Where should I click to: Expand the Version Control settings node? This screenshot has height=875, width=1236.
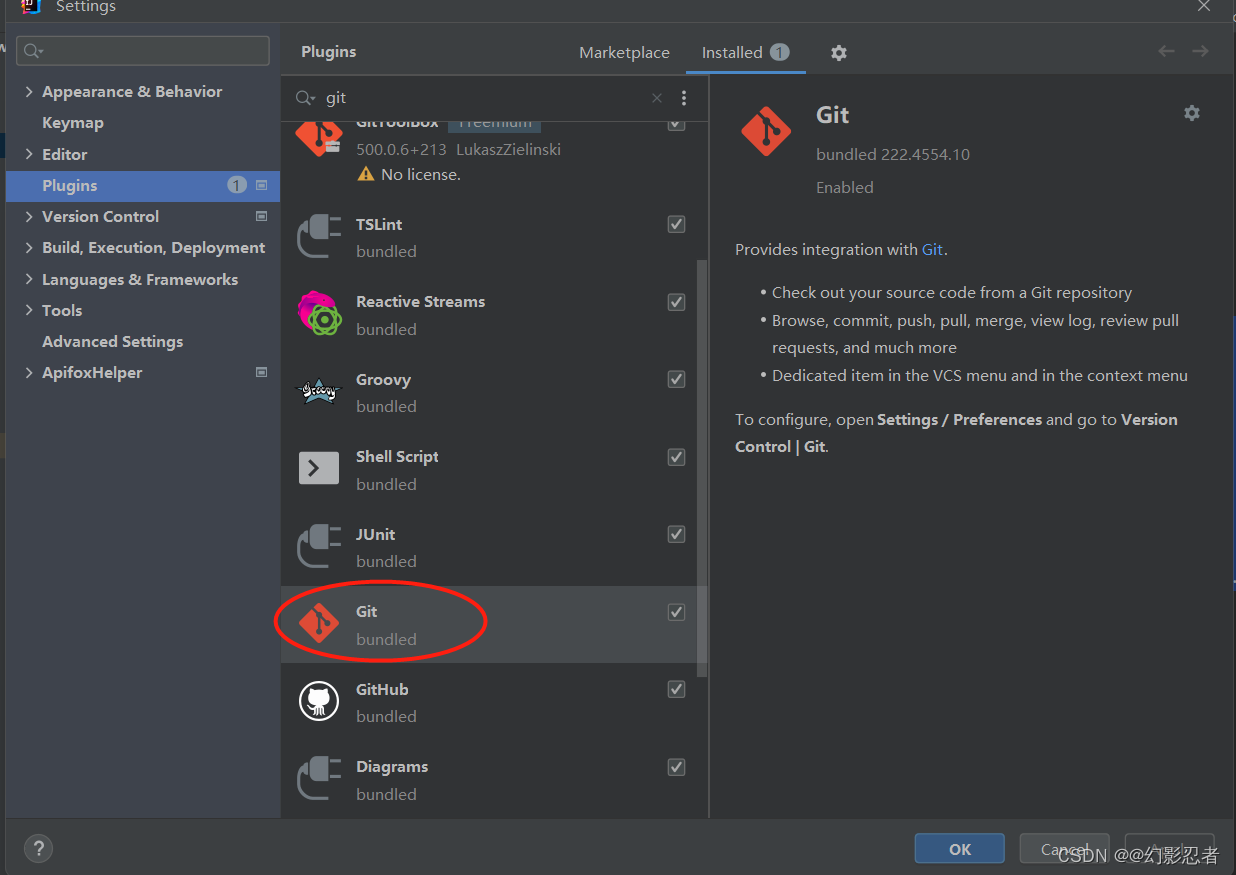[29, 216]
